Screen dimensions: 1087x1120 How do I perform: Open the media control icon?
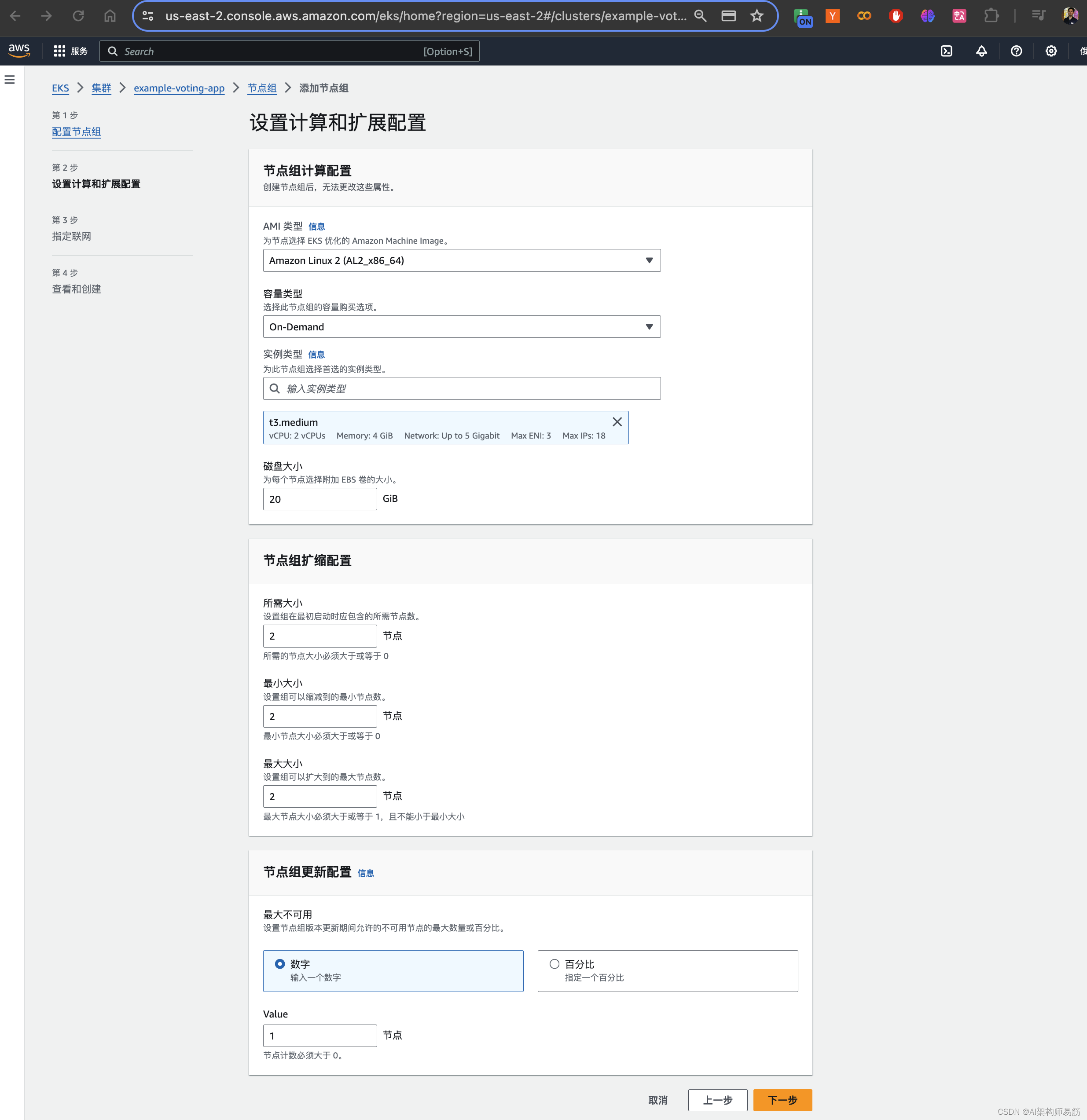[x=1039, y=16]
